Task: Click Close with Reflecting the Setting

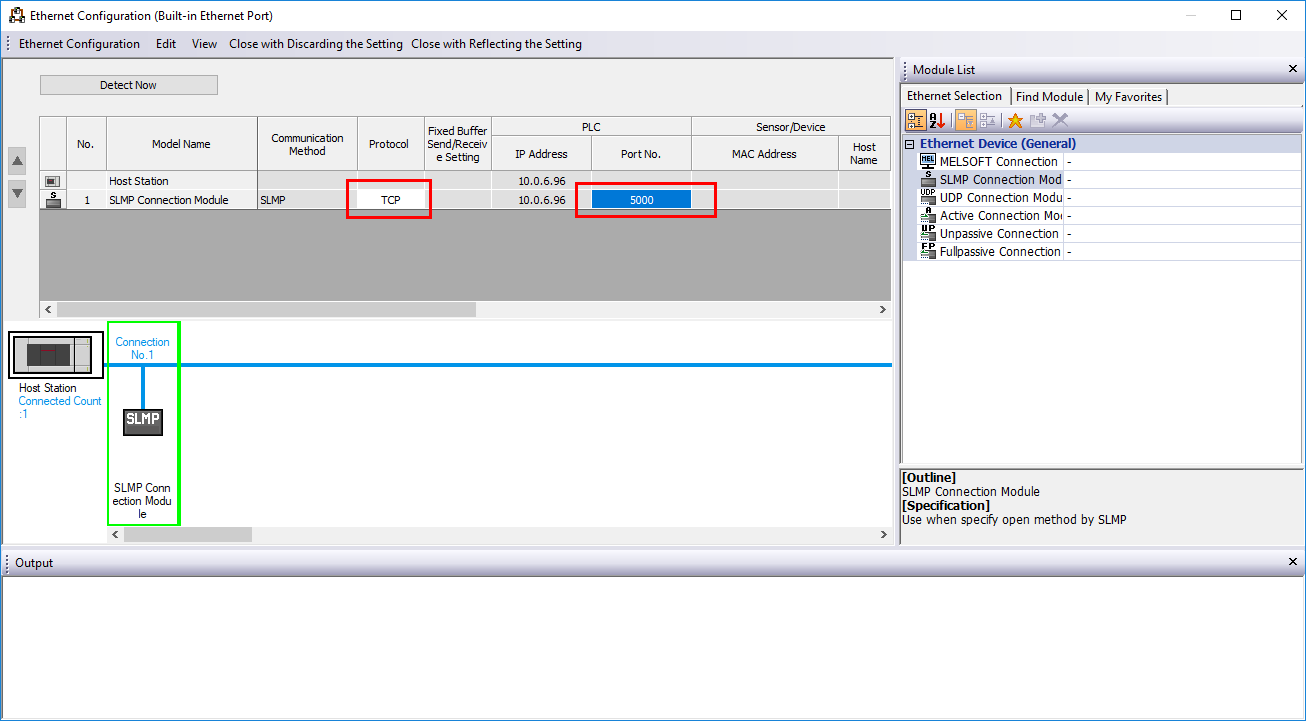Action: click(496, 44)
